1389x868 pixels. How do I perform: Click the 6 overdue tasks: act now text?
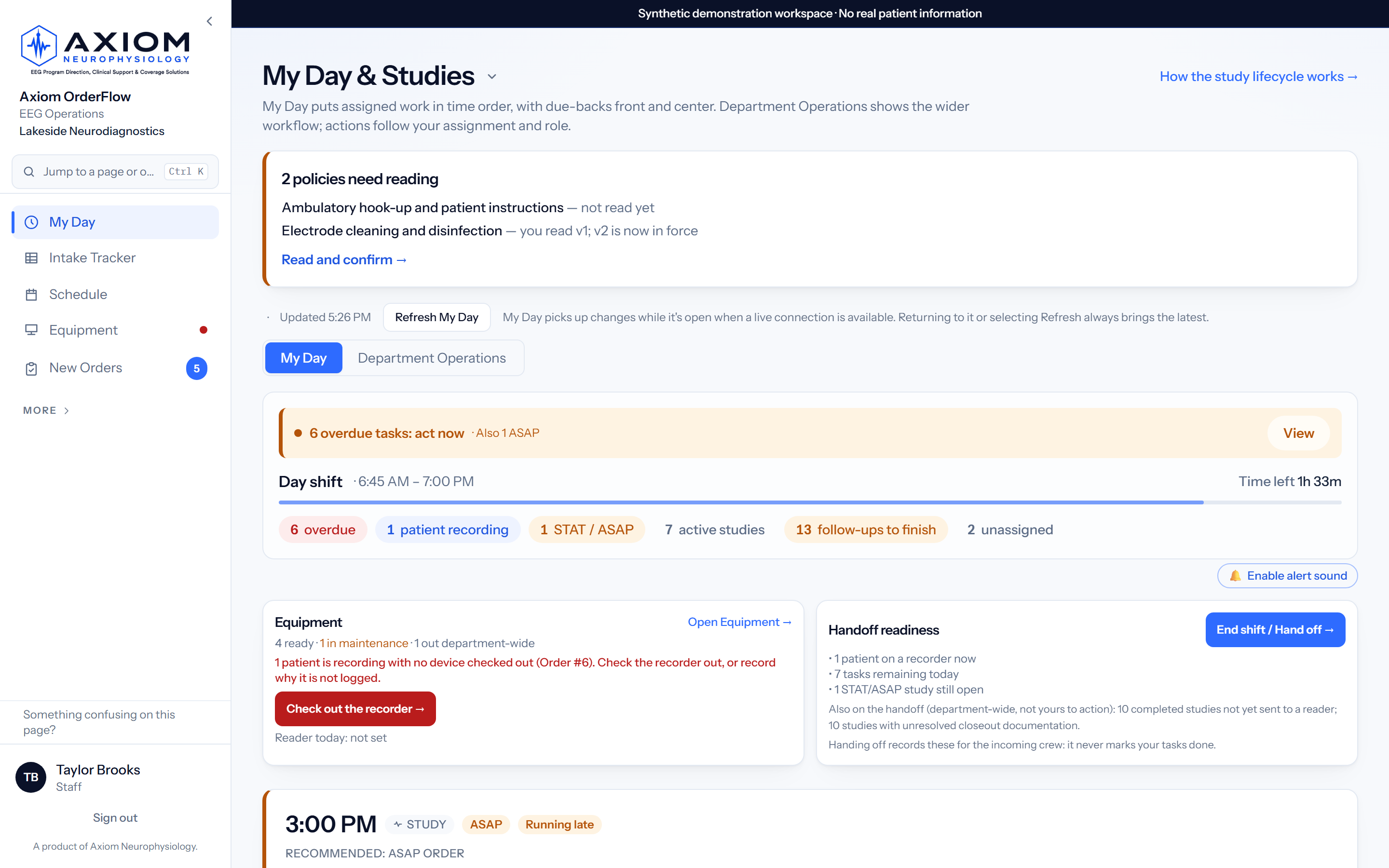pos(386,434)
